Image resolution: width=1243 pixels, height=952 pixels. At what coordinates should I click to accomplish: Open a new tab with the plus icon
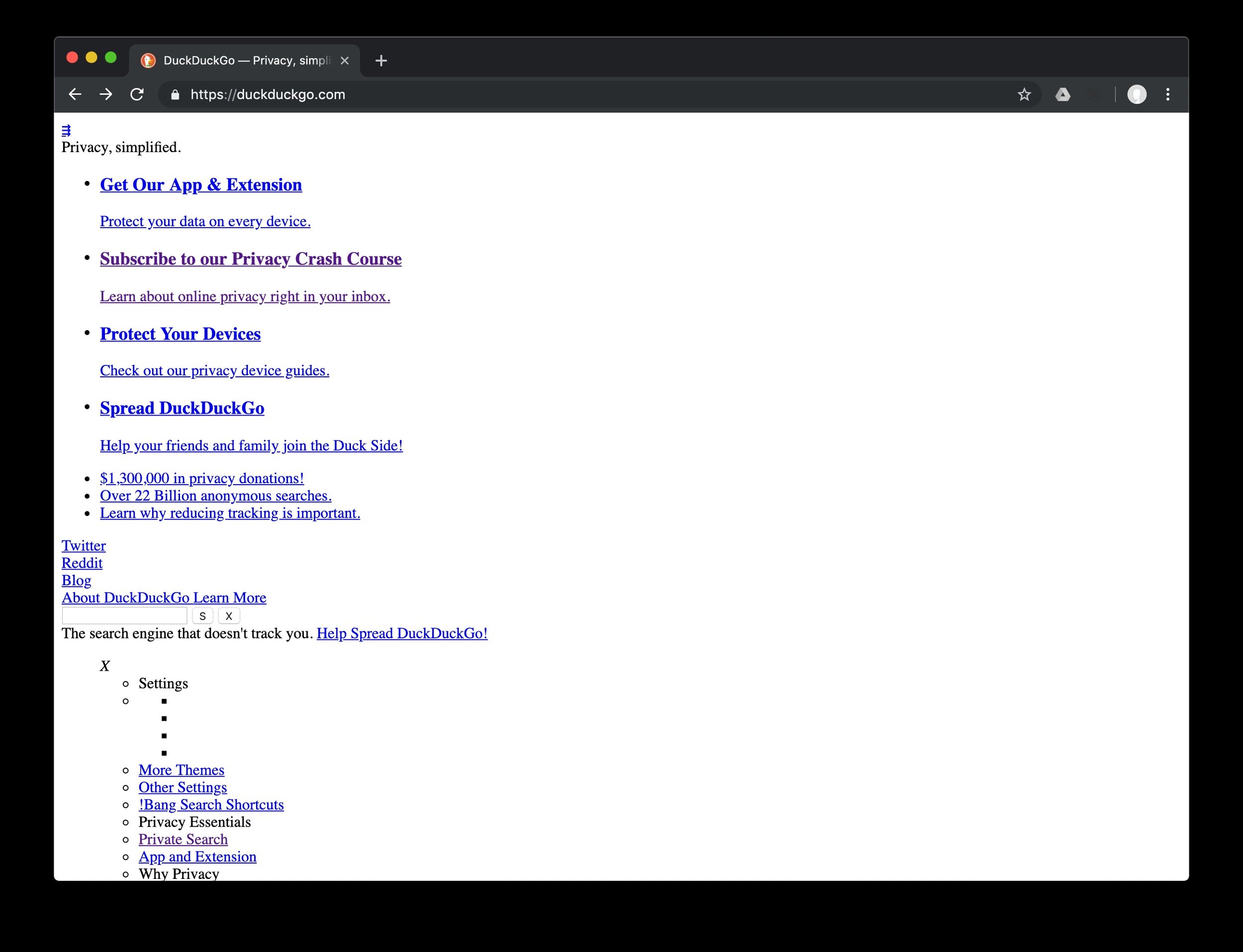pos(381,61)
